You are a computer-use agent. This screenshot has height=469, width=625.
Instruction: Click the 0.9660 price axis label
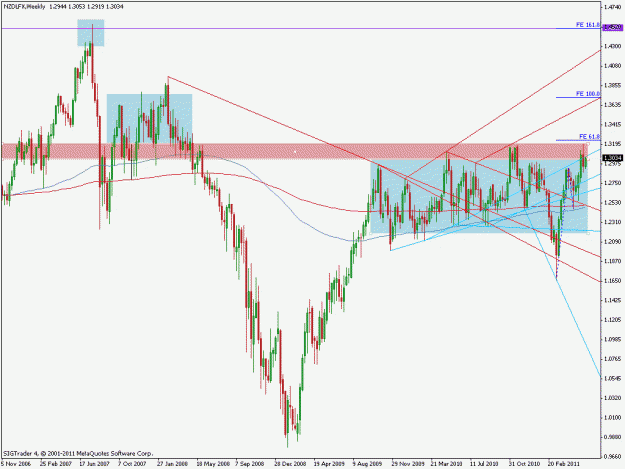(x=614, y=456)
